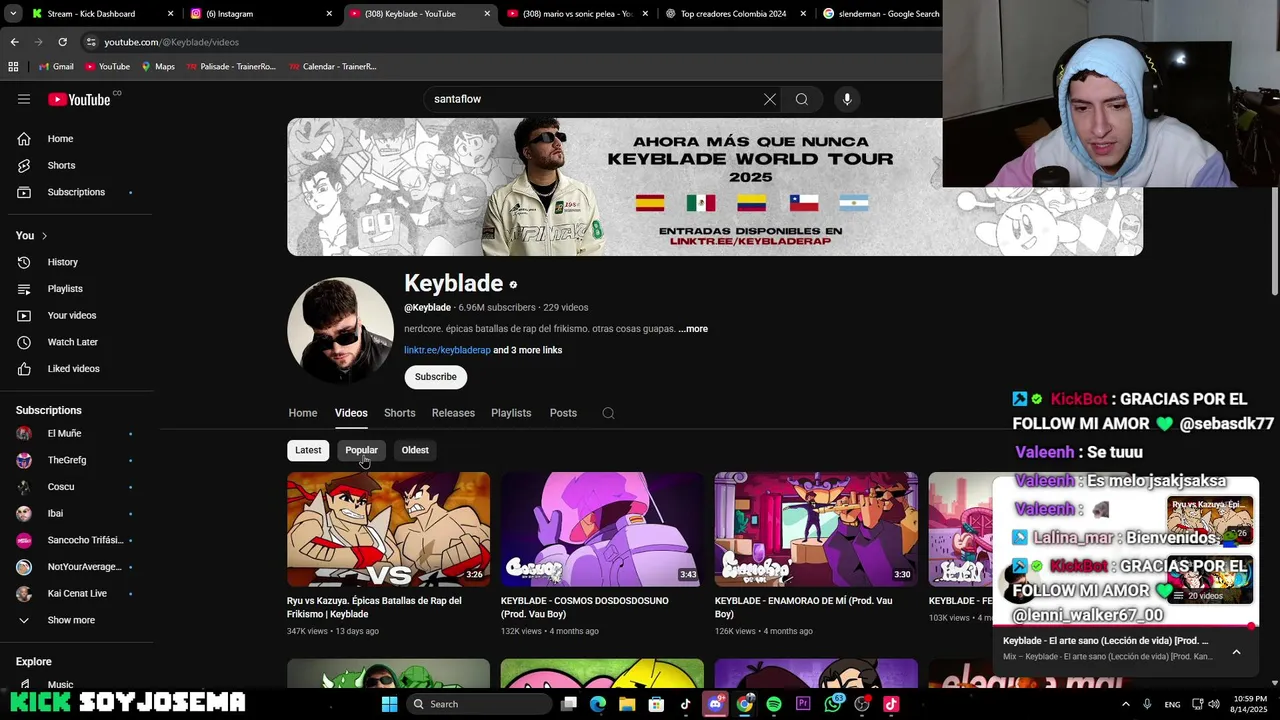
Task: Open Chrome apps grid in bookmarks bar
Action: (13, 67)
